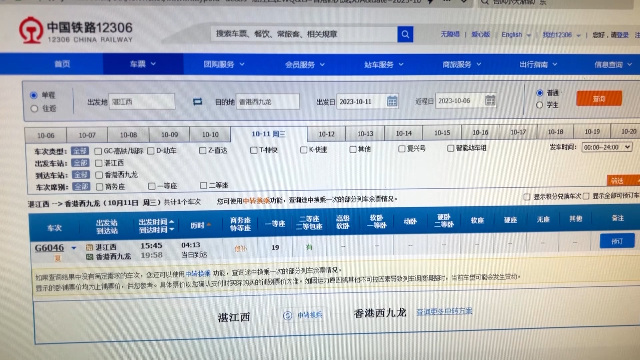Swap departure and destination stations icon
Image resolution: width=640 pixels, height=360 pixels.
coord(198,101)
